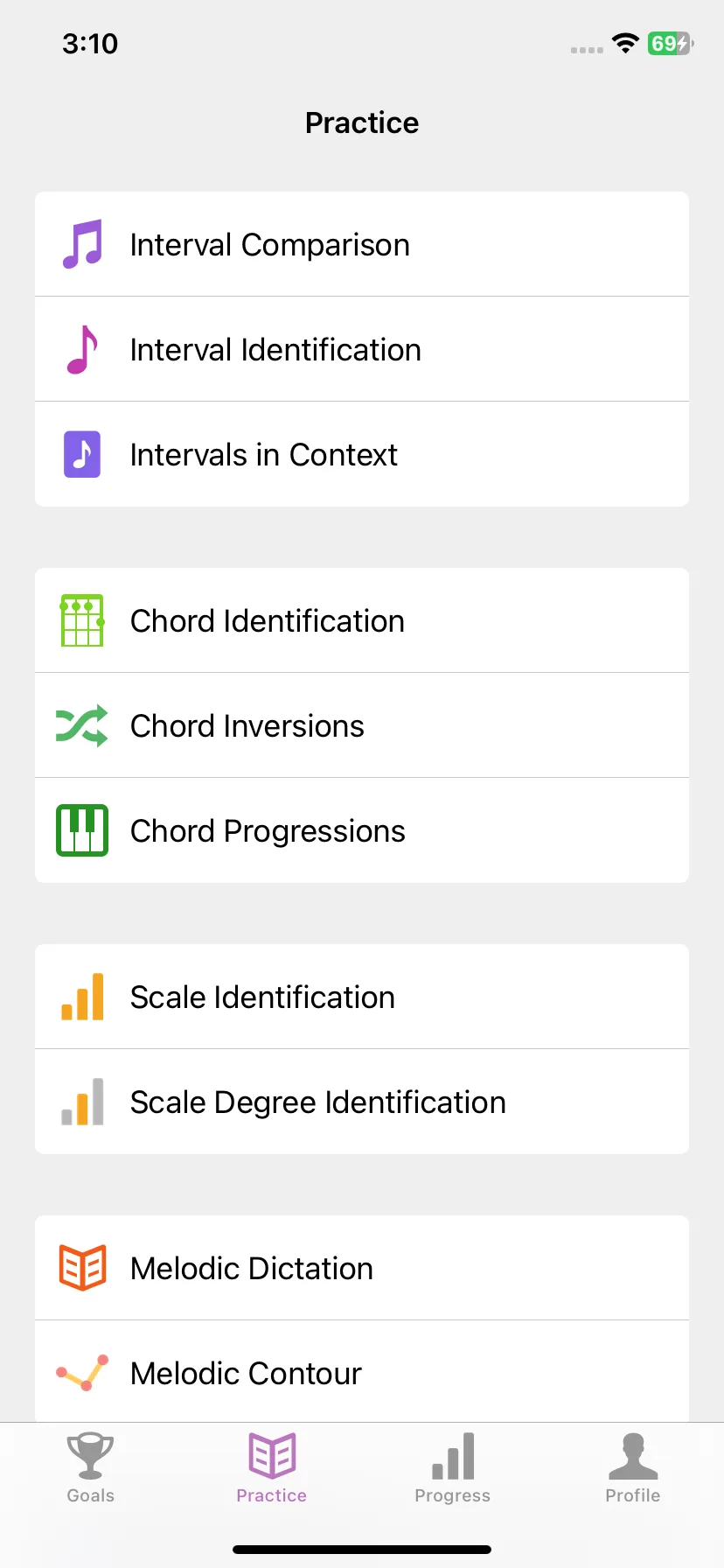Tap the battery indicator in status bar
Image resolution: width=724 pixels, height=1568 pixels.
671,43
